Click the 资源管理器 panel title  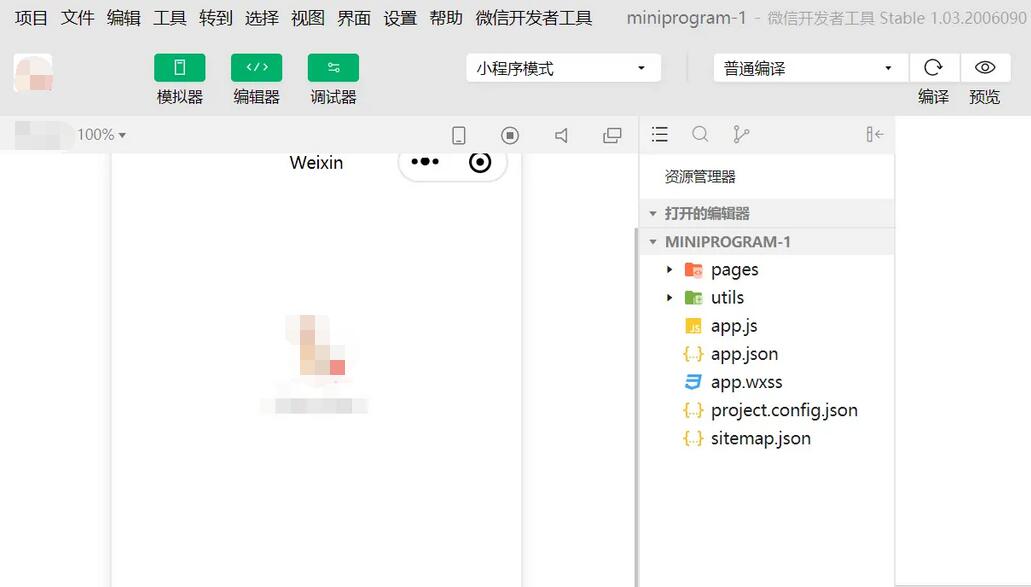[x=700, y=176]
